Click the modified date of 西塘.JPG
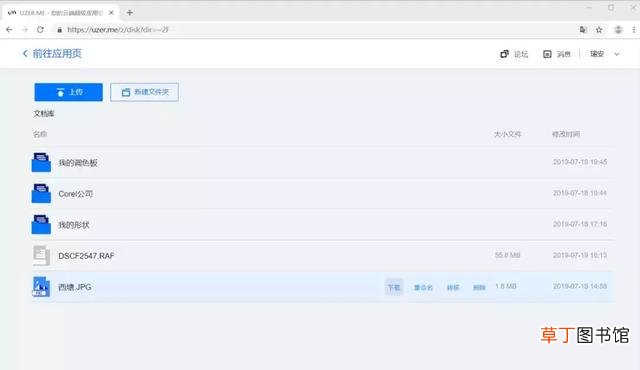Image resolution: width=640 pixels, height=370 pixels. [x=580, y=286]
